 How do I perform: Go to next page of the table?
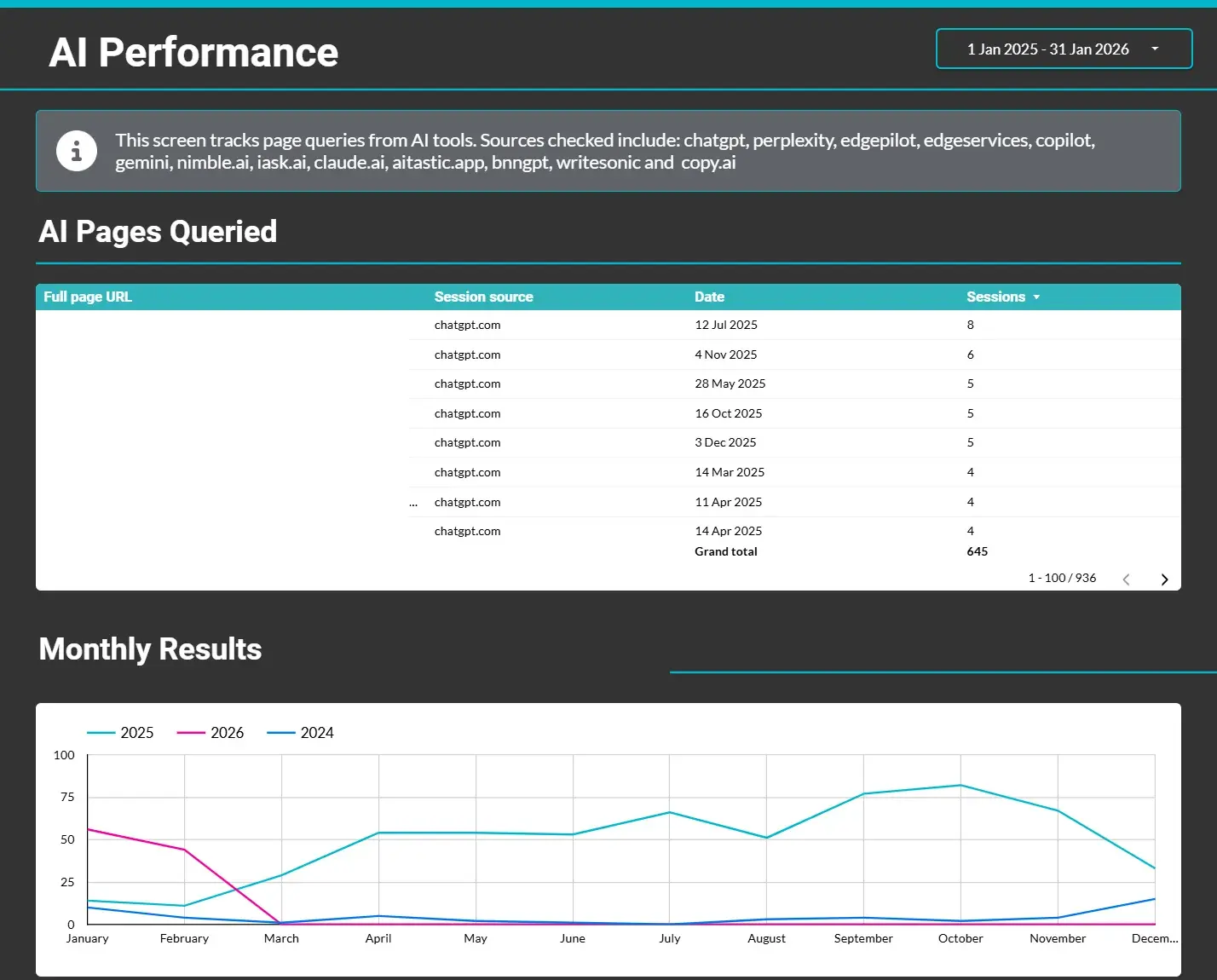pos(1164,579)
